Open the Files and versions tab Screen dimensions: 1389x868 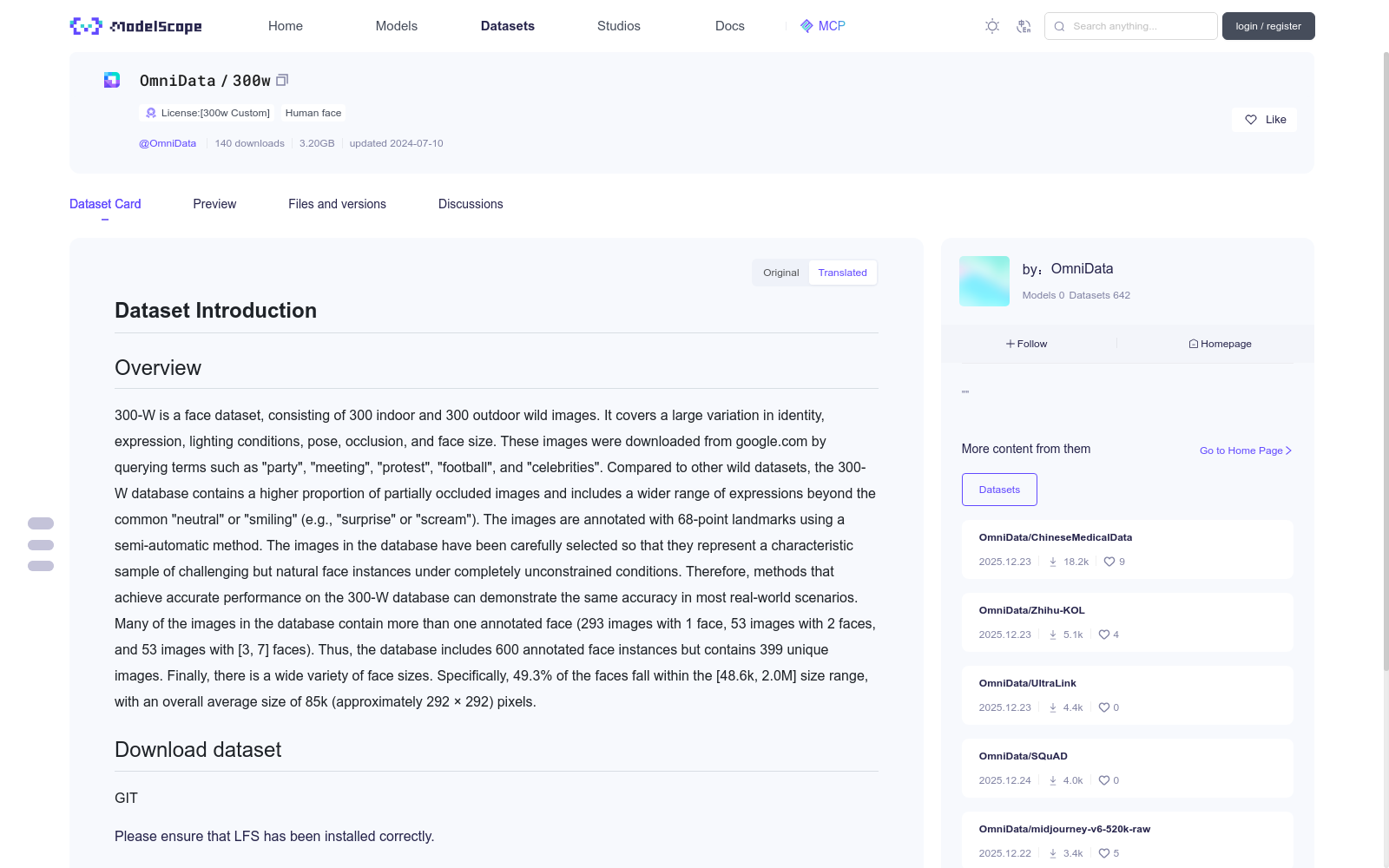[x=337, y=204]
